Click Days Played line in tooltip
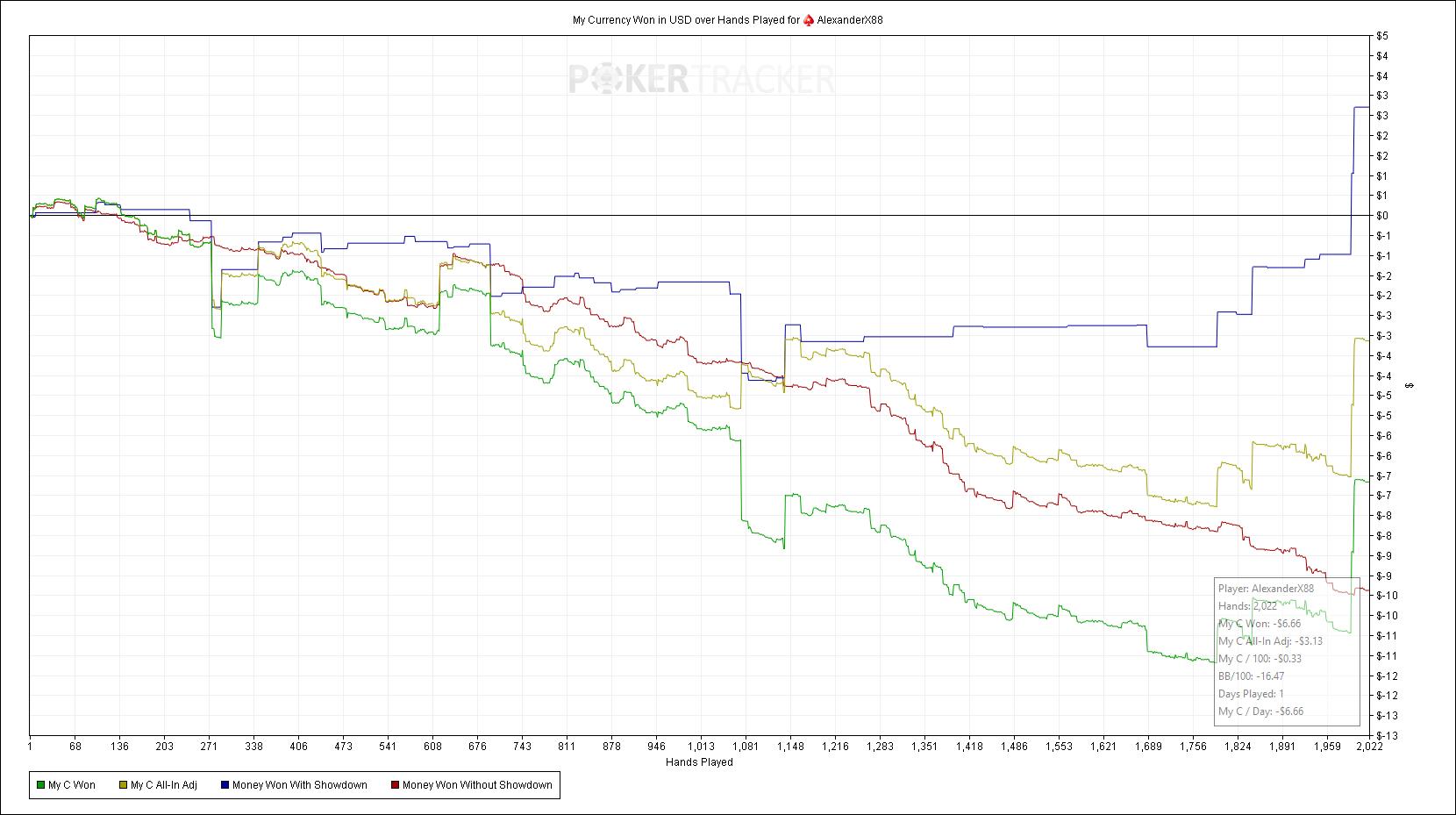 coord(1251,694)
